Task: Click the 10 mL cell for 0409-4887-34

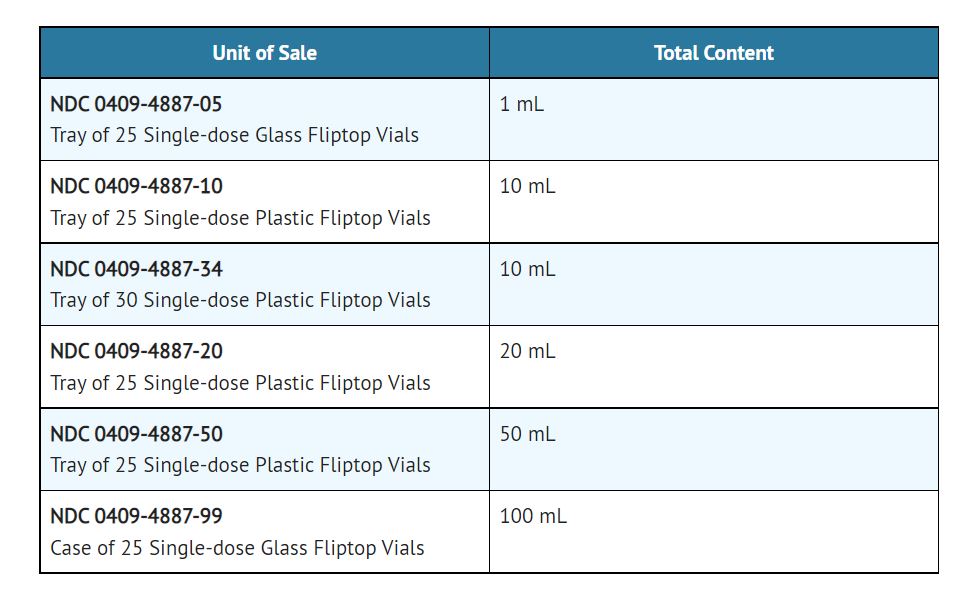Action: point(527,269)
